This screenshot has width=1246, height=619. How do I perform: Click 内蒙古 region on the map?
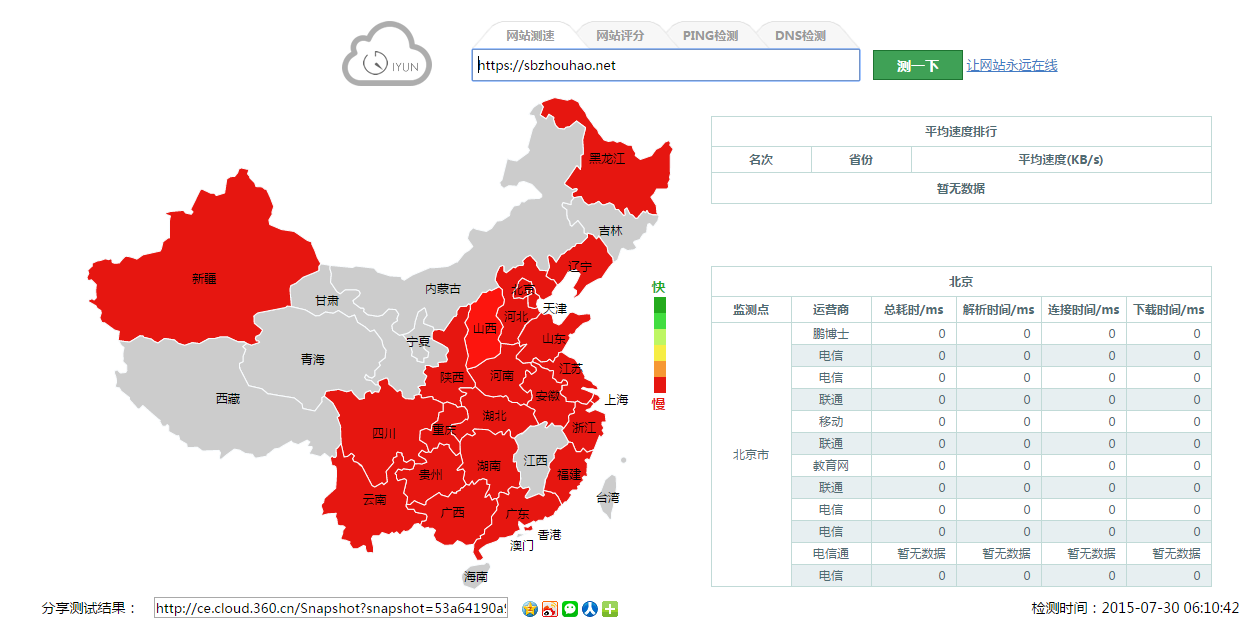click(x=443, y=288)
